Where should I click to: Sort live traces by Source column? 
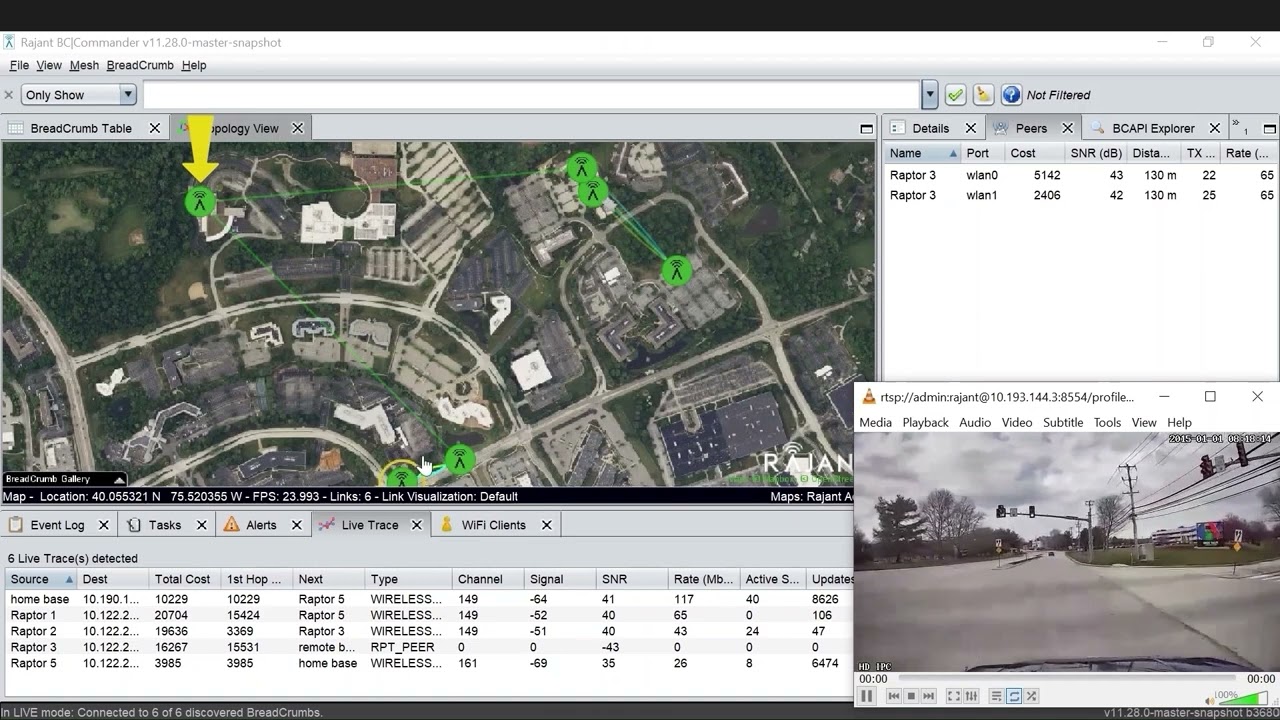(x=41, y=579)
